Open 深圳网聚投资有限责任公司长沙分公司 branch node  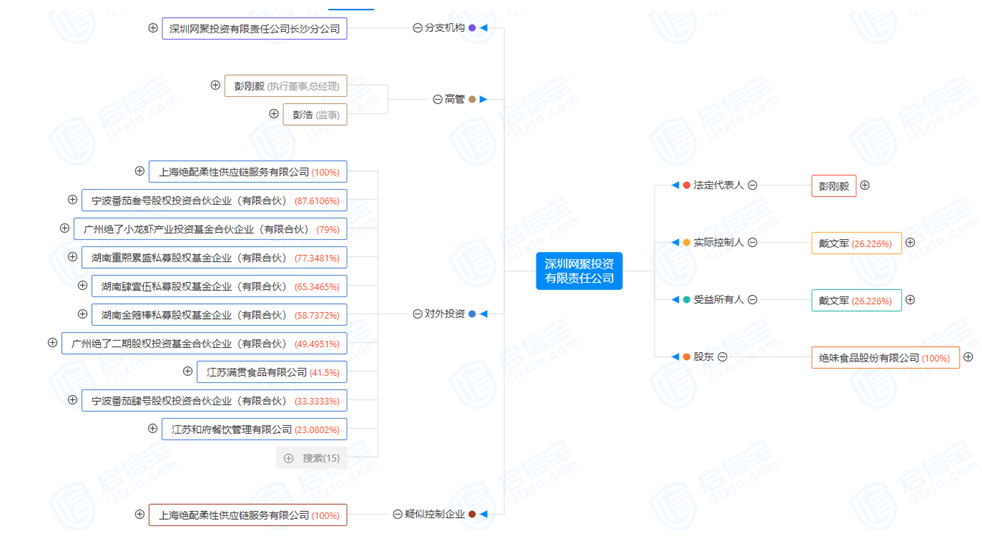(254, 29)
